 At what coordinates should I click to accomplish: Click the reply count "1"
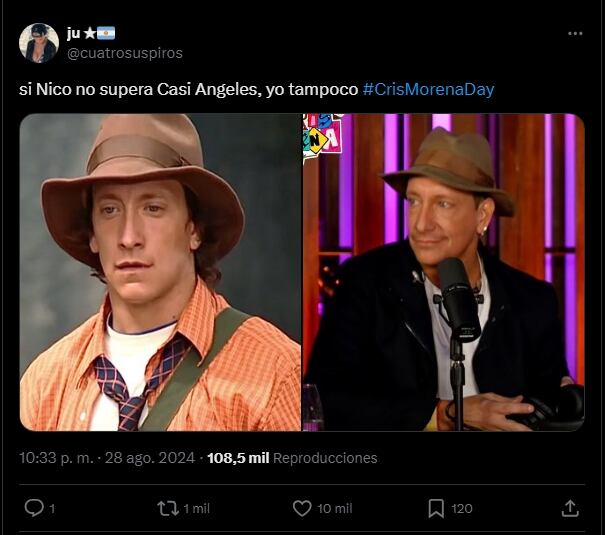52,509
